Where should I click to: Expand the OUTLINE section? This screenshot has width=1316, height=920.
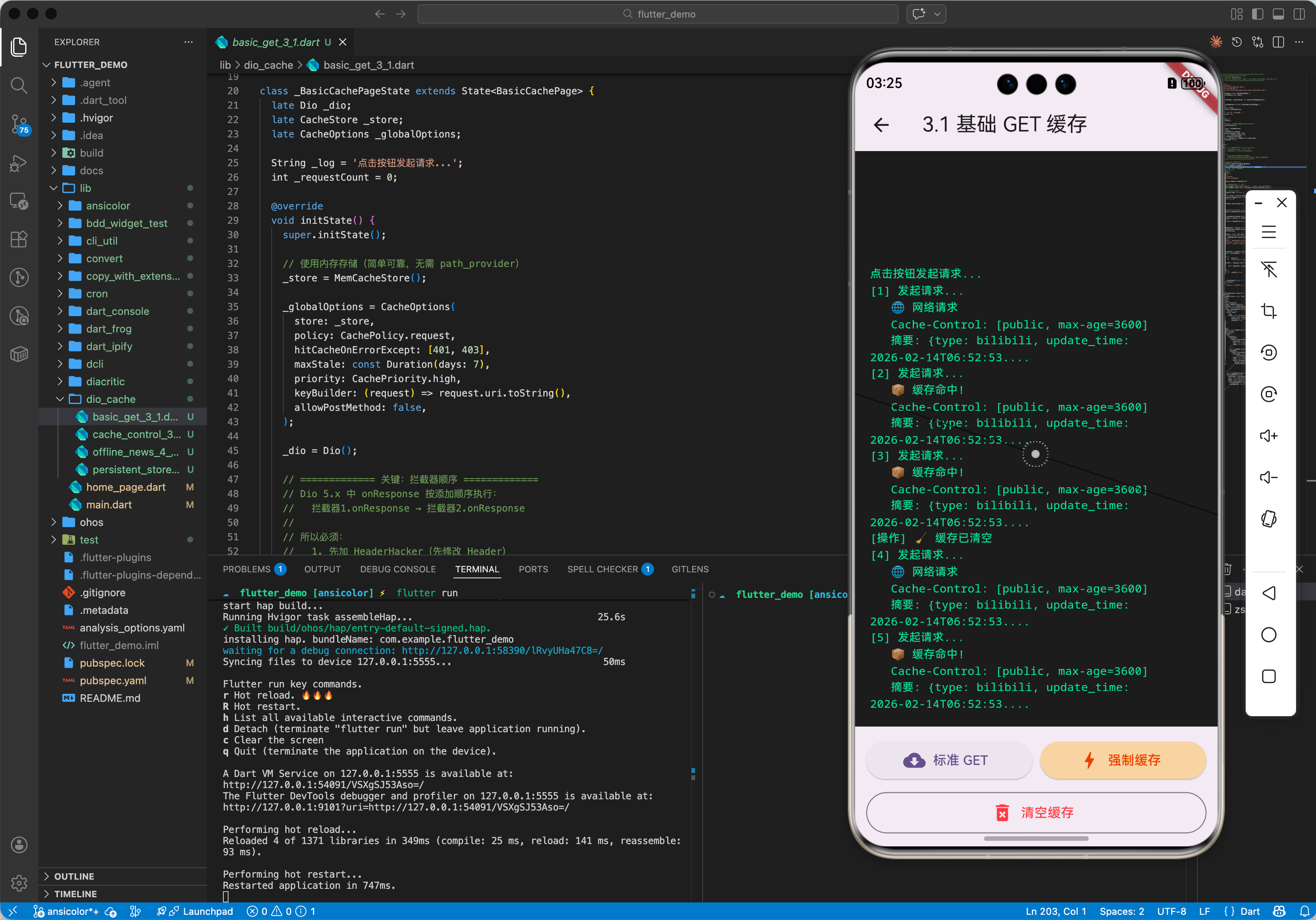coord(74,876)
